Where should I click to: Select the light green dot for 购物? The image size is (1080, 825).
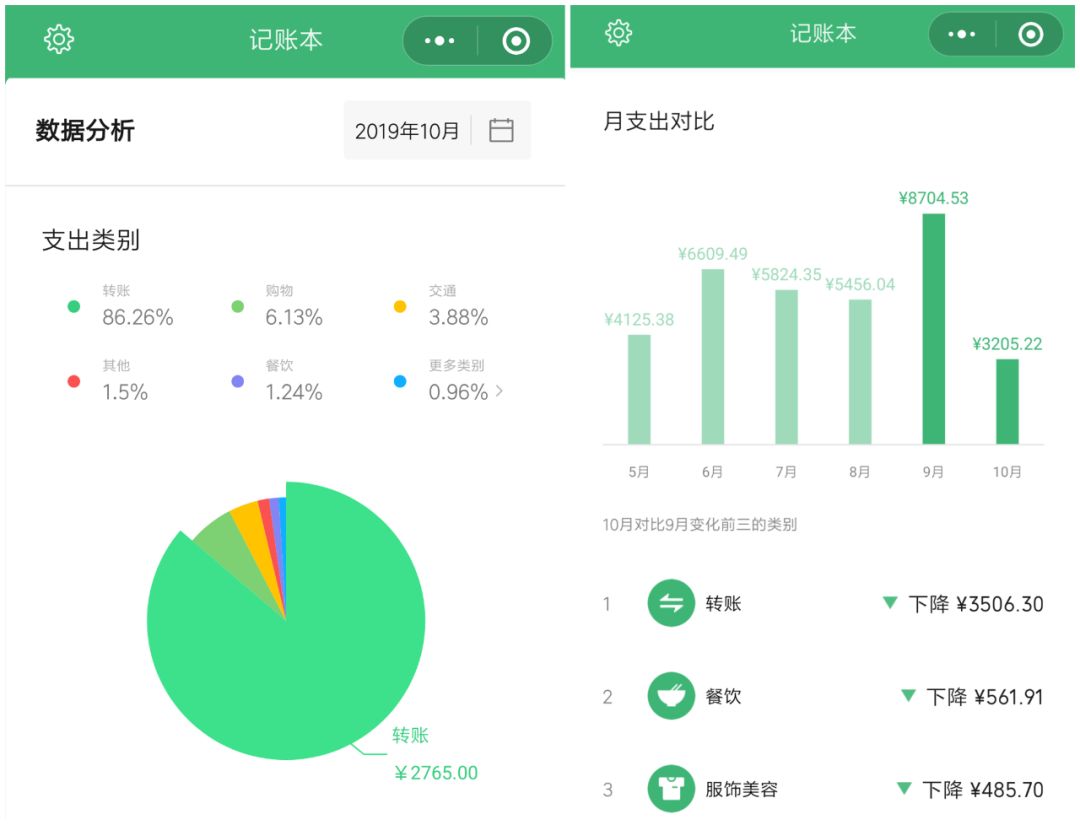click(x=238, y=306)
